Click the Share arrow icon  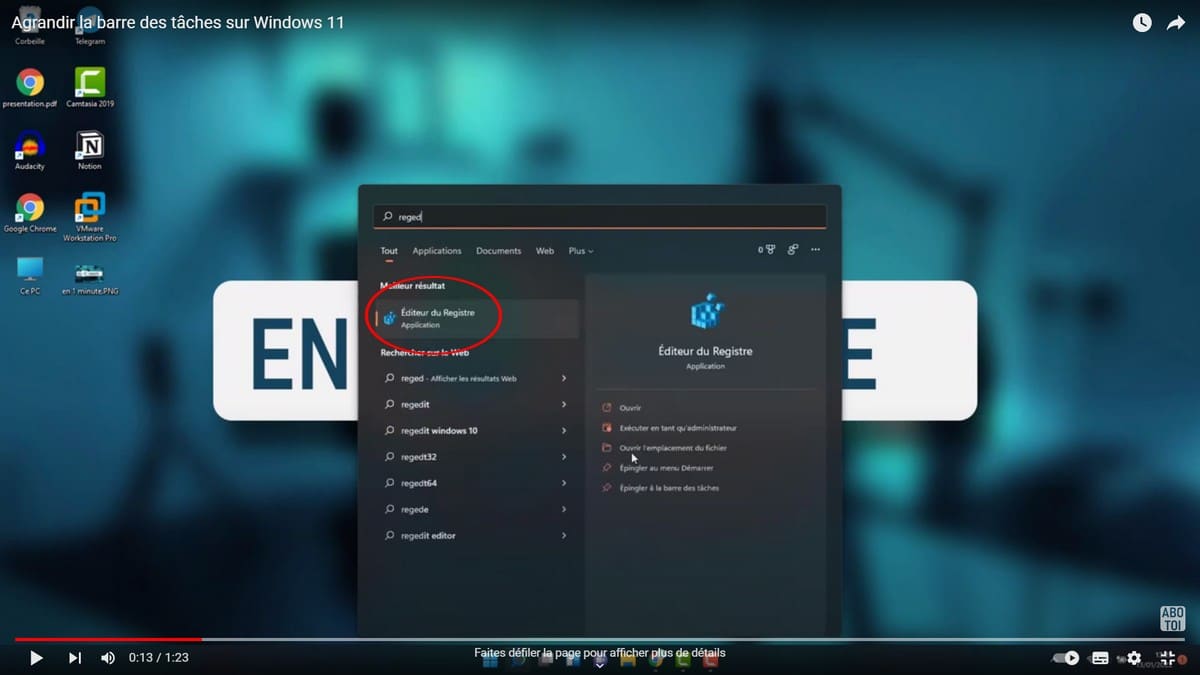pos(1175,23)
